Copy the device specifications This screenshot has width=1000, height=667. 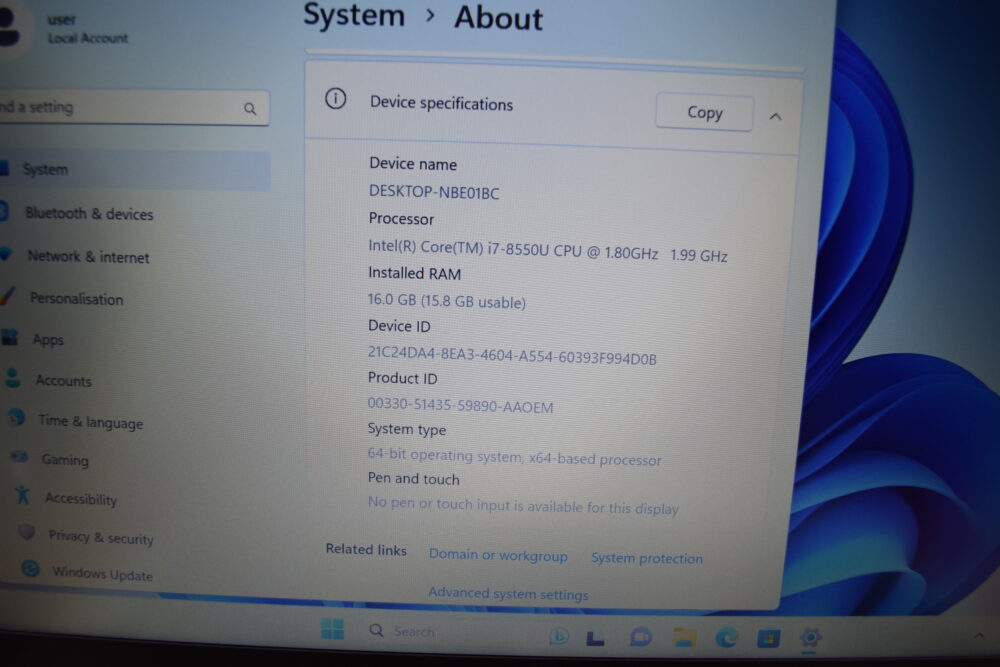tap(705, 113)
